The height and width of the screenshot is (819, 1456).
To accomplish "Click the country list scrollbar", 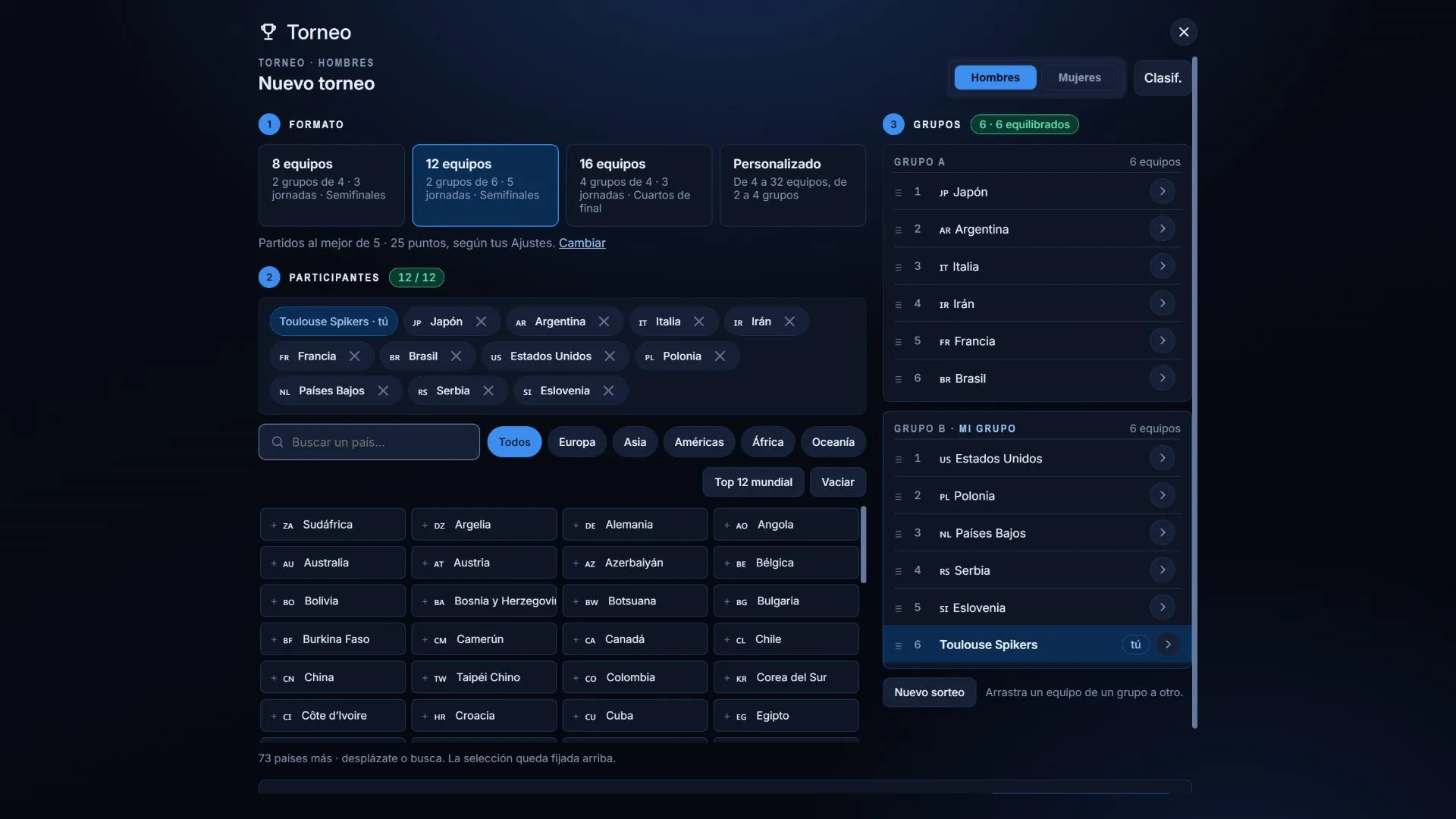I will pyautogui.click(x=863, y=544).
